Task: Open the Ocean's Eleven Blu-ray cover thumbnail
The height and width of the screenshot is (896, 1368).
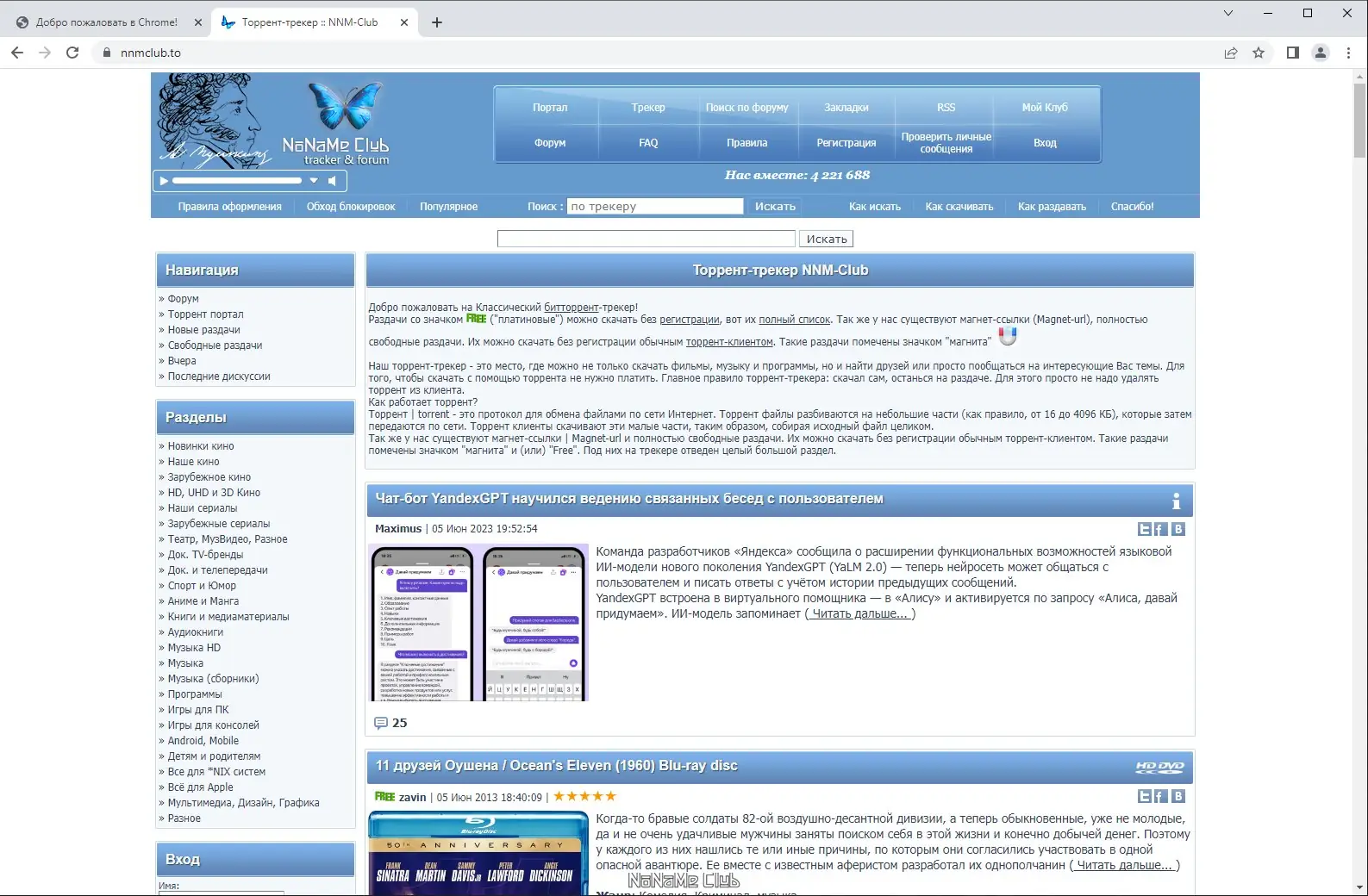Action: pyautogui.click(x=478, y=853)
